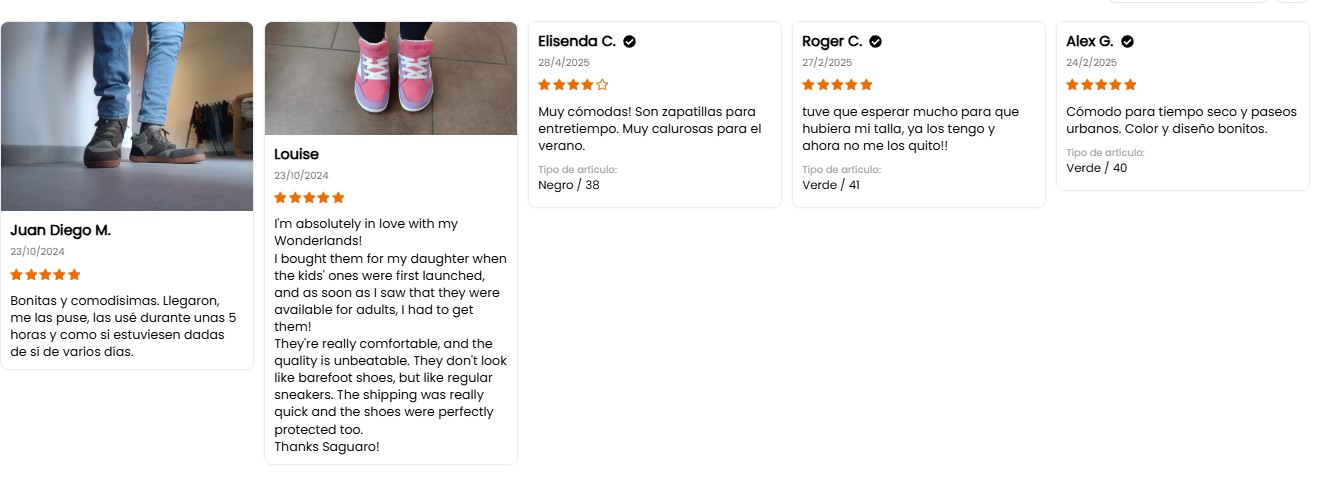This screenshot has height=480, width=1321.
Task: Click the verified checkmark next to Roger C.
Action: coord(875,42)
